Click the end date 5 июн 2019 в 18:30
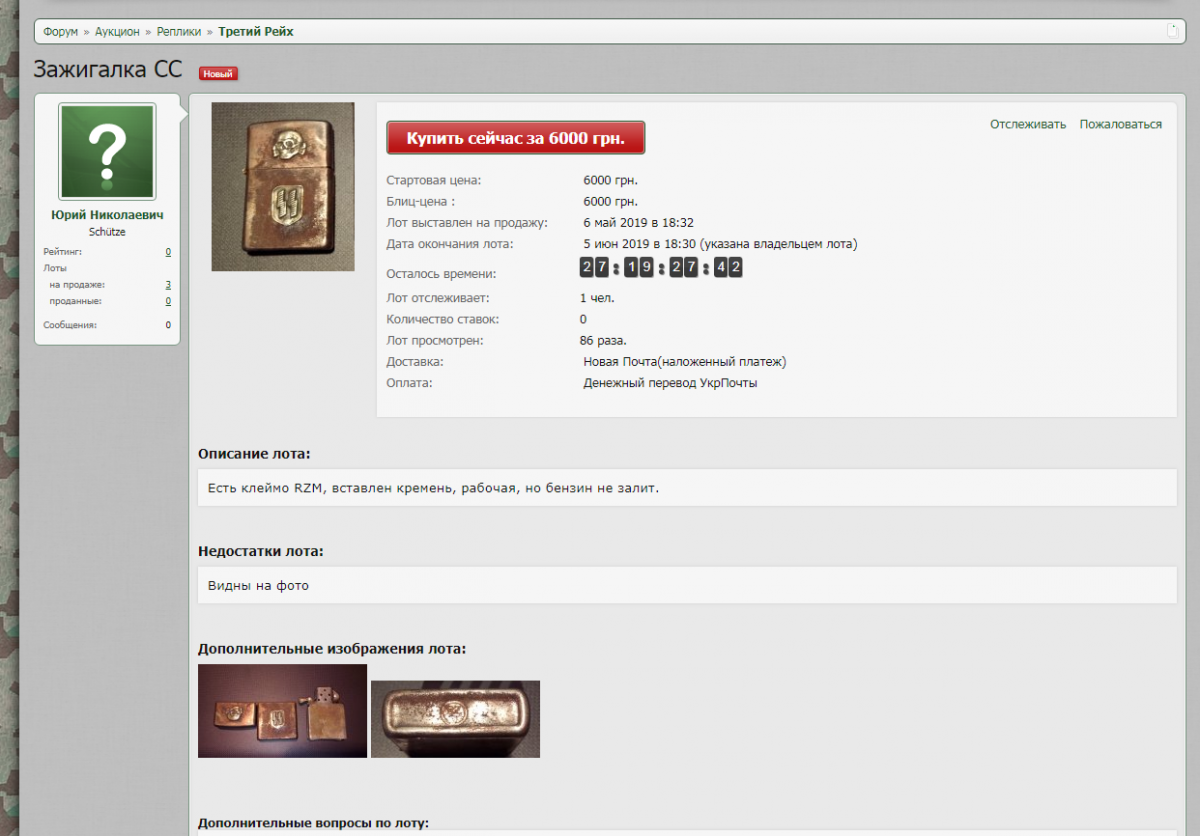Image resolution: width=1200 pixels, height=836 pixels. tap(638, 244)
